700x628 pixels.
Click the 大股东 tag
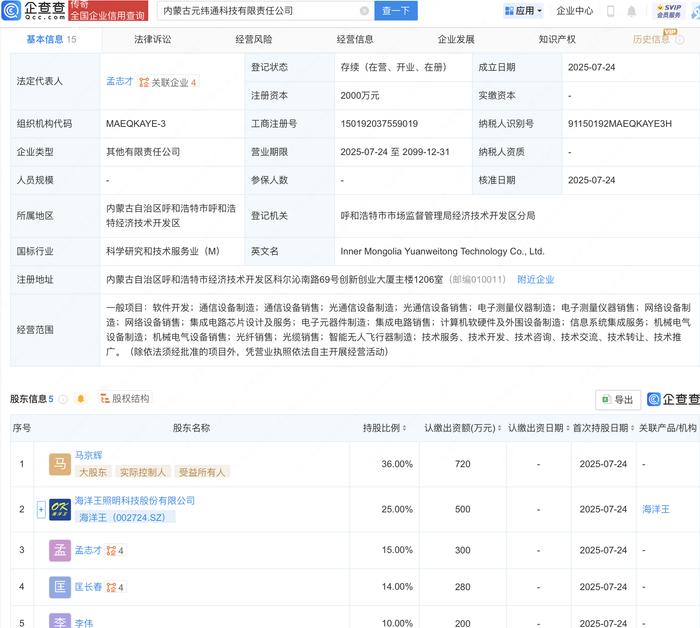[x=93, y=472]
